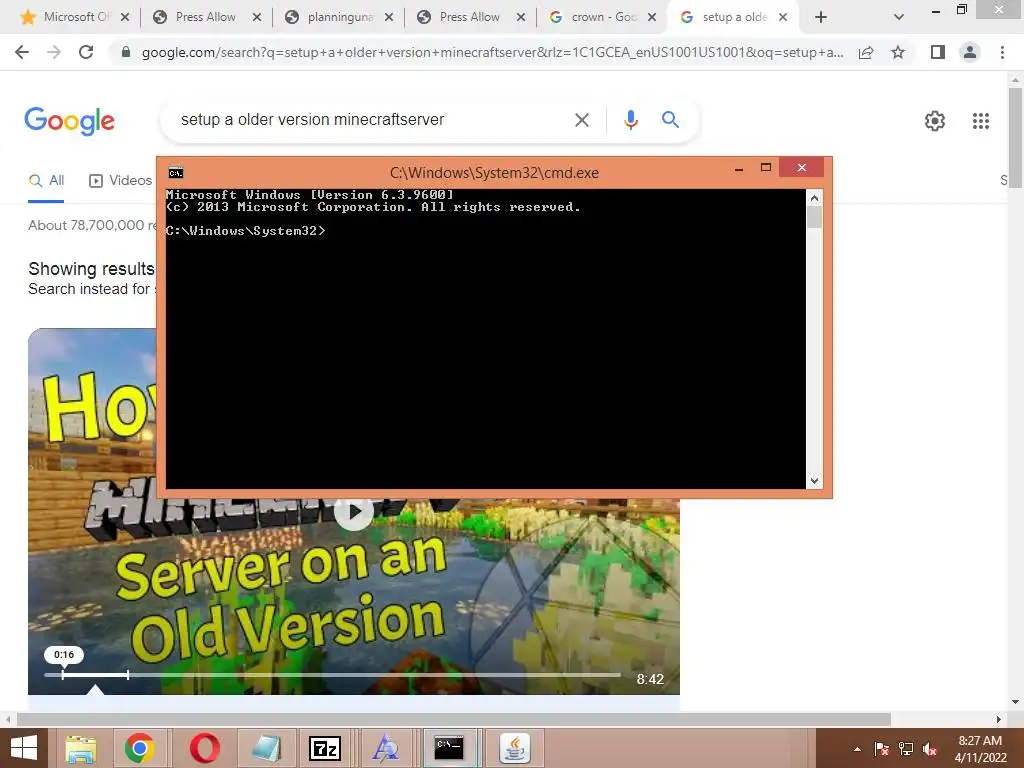Click the page's horizontal scrollbar

click(454, 719)
